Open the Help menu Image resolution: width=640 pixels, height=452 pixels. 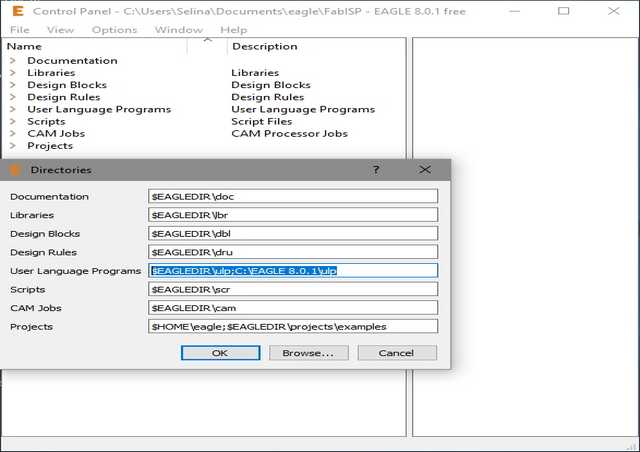click(233, 30)
